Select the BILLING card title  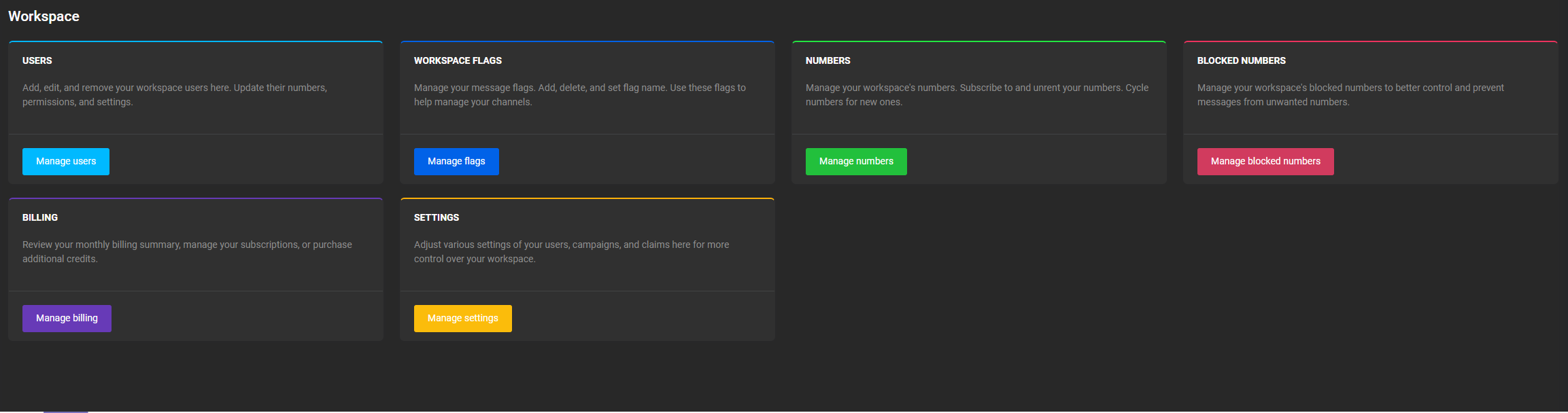[x=40, y=217]
